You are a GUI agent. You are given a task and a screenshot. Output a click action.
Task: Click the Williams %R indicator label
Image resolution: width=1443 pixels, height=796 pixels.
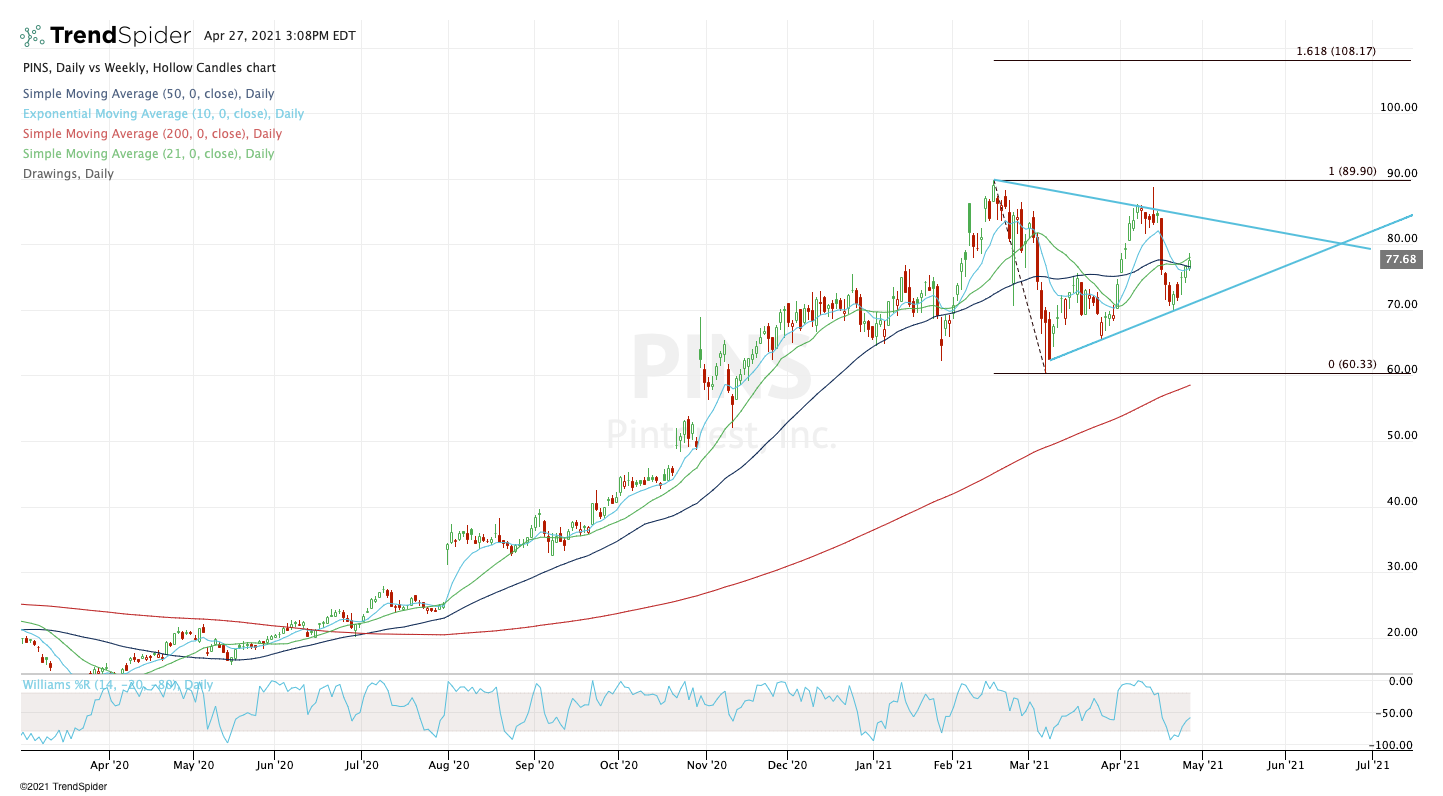[118, 686]
